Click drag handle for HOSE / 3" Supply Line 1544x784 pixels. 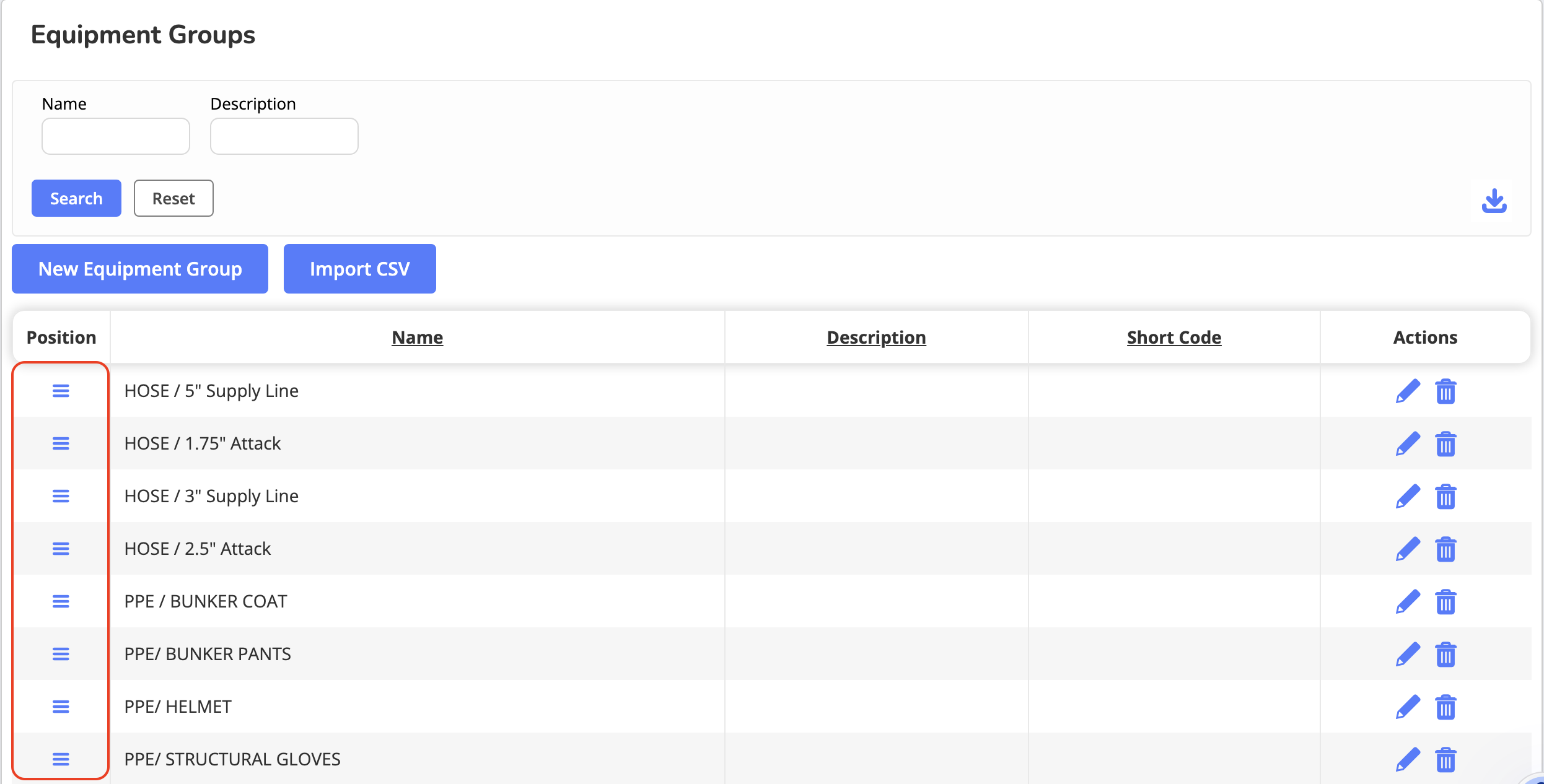click(61, 496)
